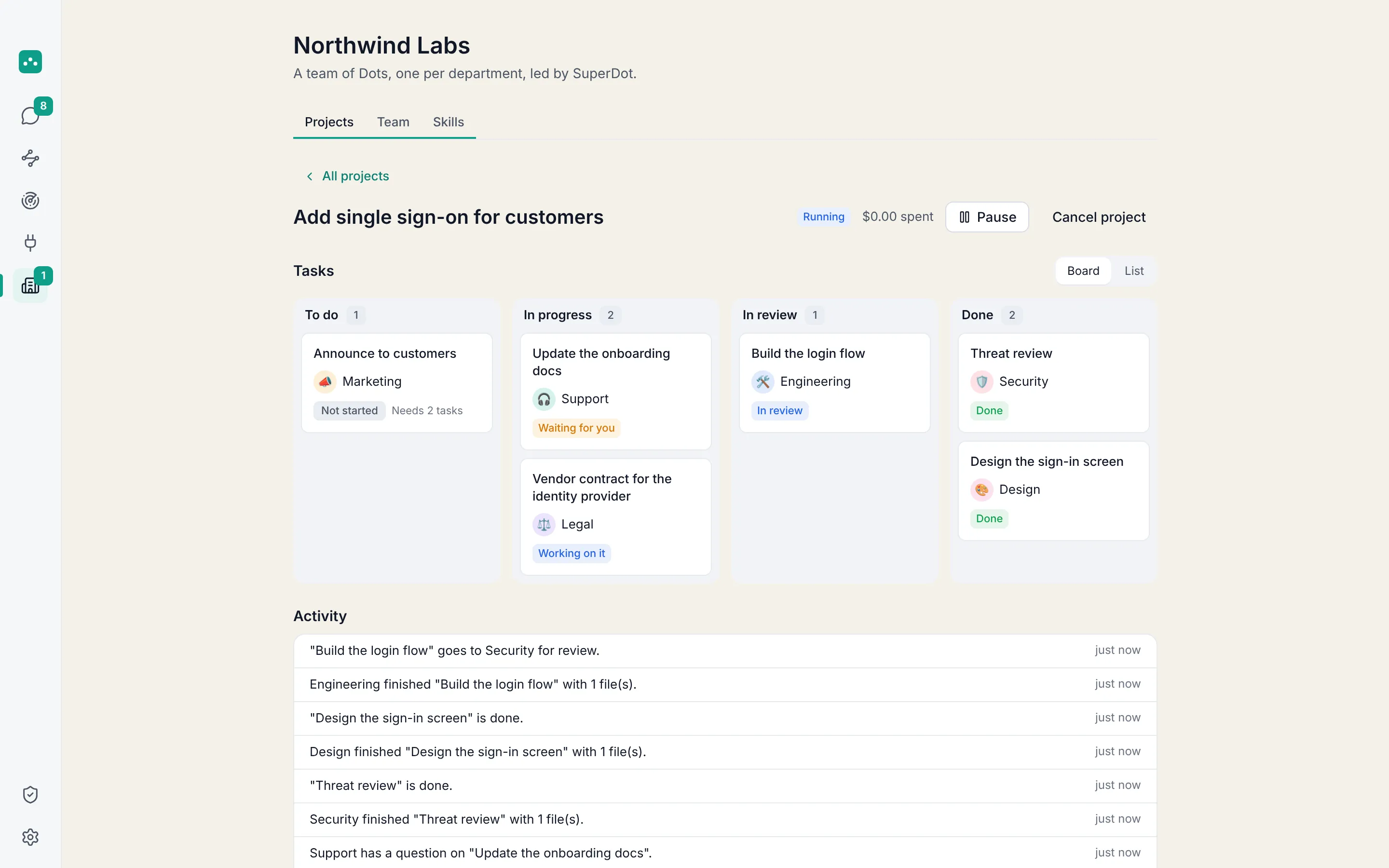Open the plug integrations icon
The width and height of the screenshot is (1389, 868).
click(x=30, y=243)
